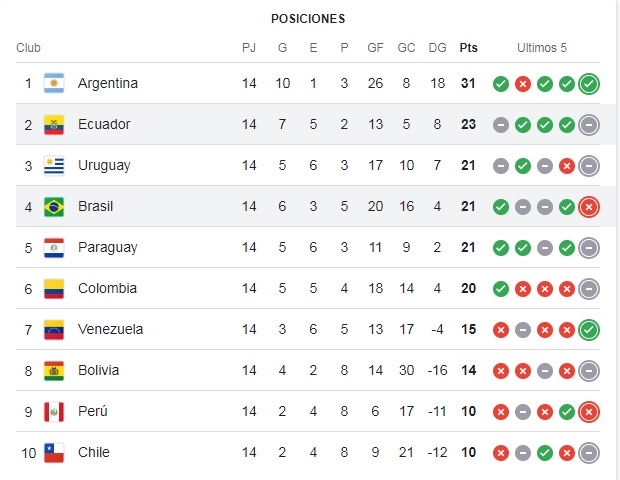620x480 pixels.
Task: Click Argentina's only red loss icon
Action: click(x=523, y=84)
